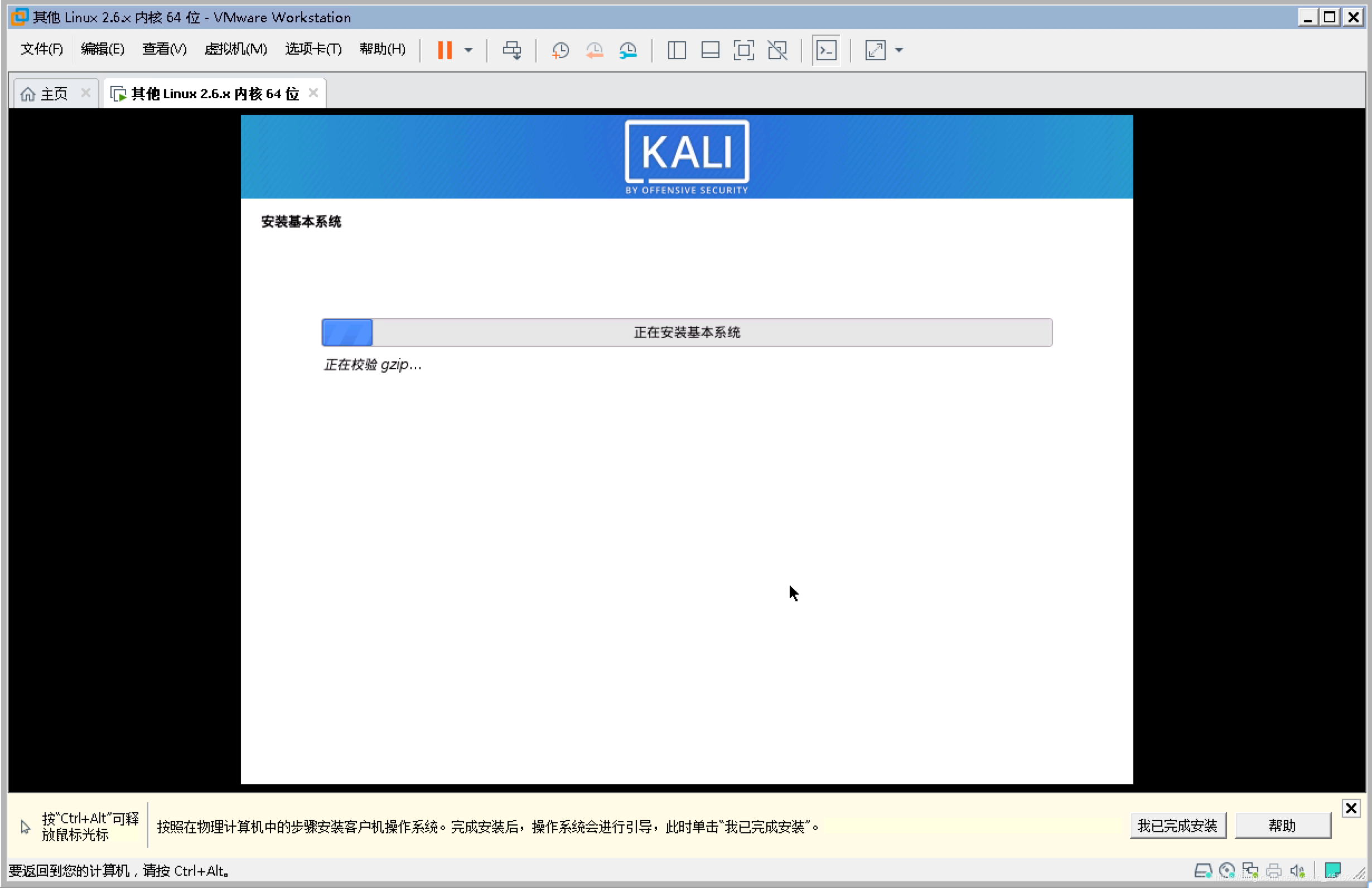The image size is (1372, 888).
Task: Dismiss the yellow install hint bar
Action: (1351, 808)
